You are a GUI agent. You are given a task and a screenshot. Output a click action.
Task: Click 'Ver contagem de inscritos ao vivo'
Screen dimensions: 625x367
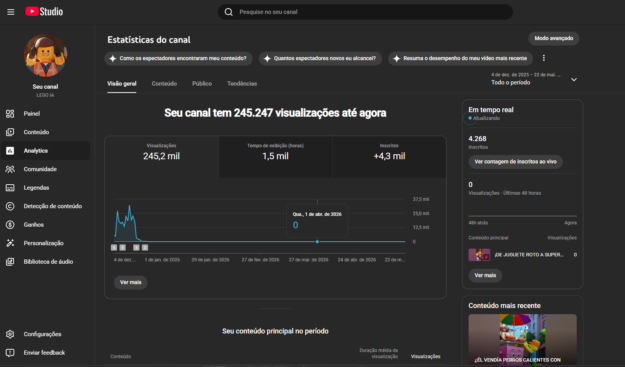click(515, 162)
